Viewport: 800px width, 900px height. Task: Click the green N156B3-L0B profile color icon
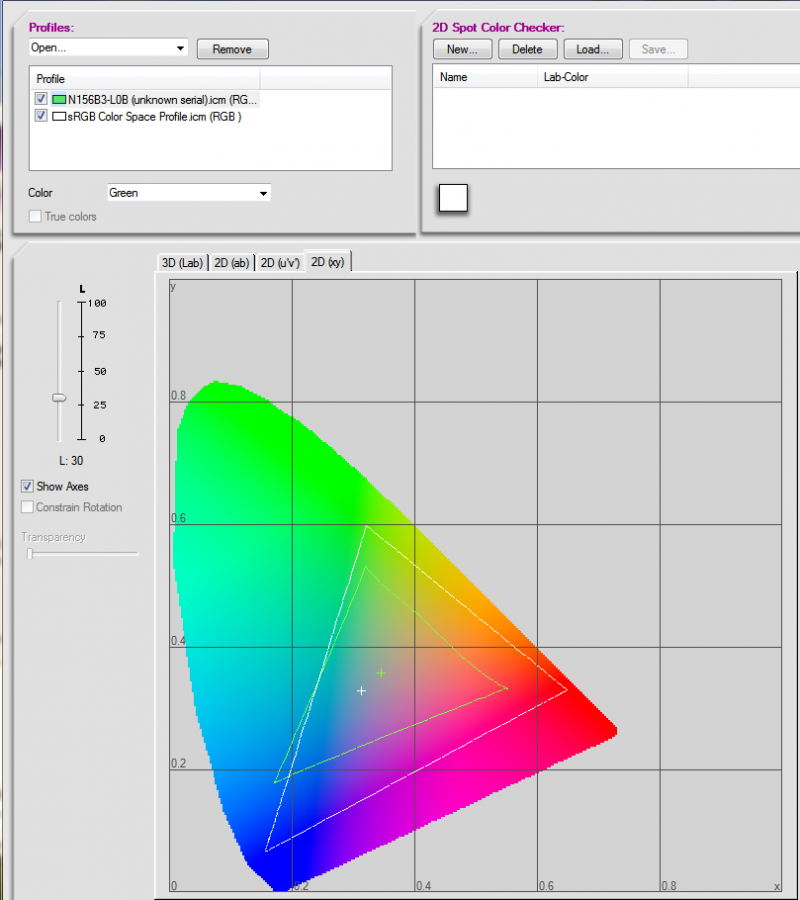point(59,99)
